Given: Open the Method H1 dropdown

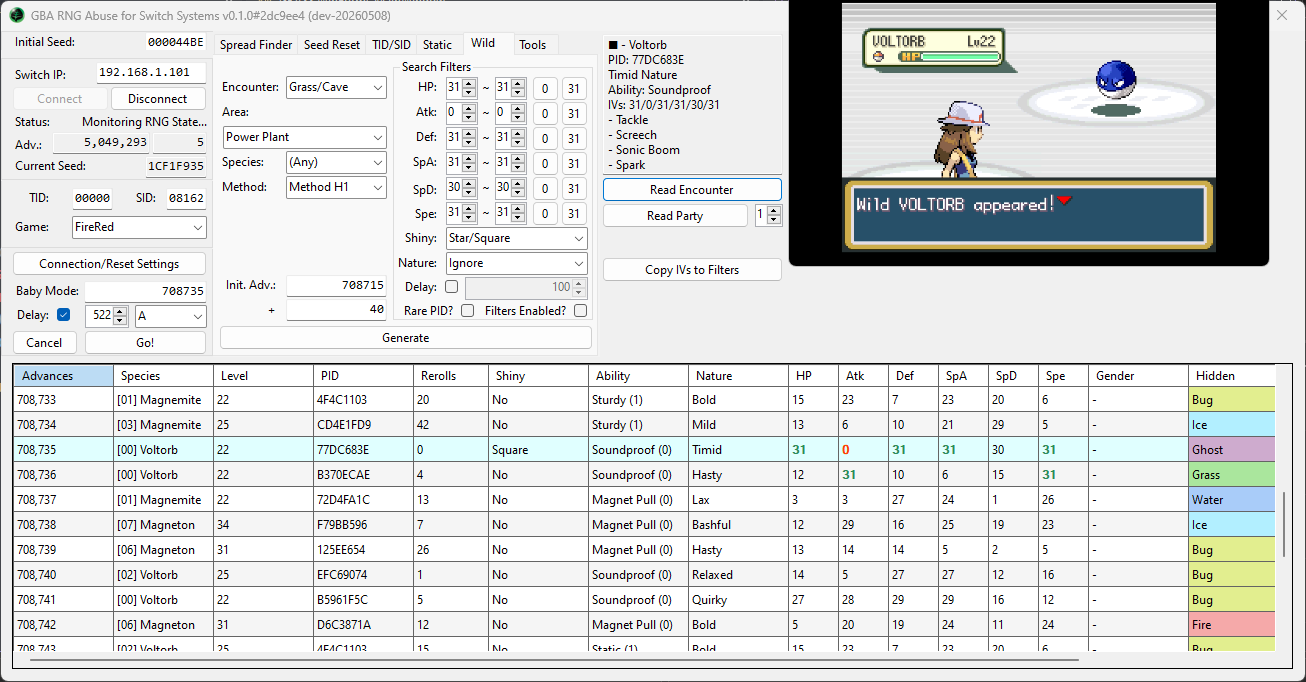Looking at the screenshot, I should coord(336,187).
